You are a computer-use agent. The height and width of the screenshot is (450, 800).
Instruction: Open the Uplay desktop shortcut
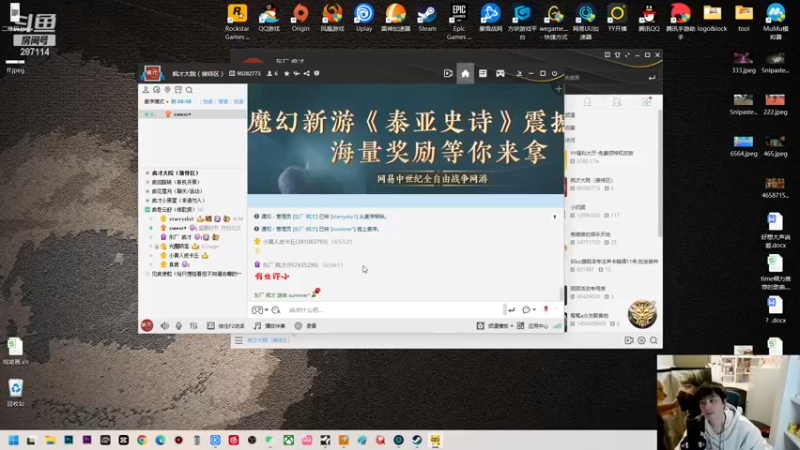364,19
